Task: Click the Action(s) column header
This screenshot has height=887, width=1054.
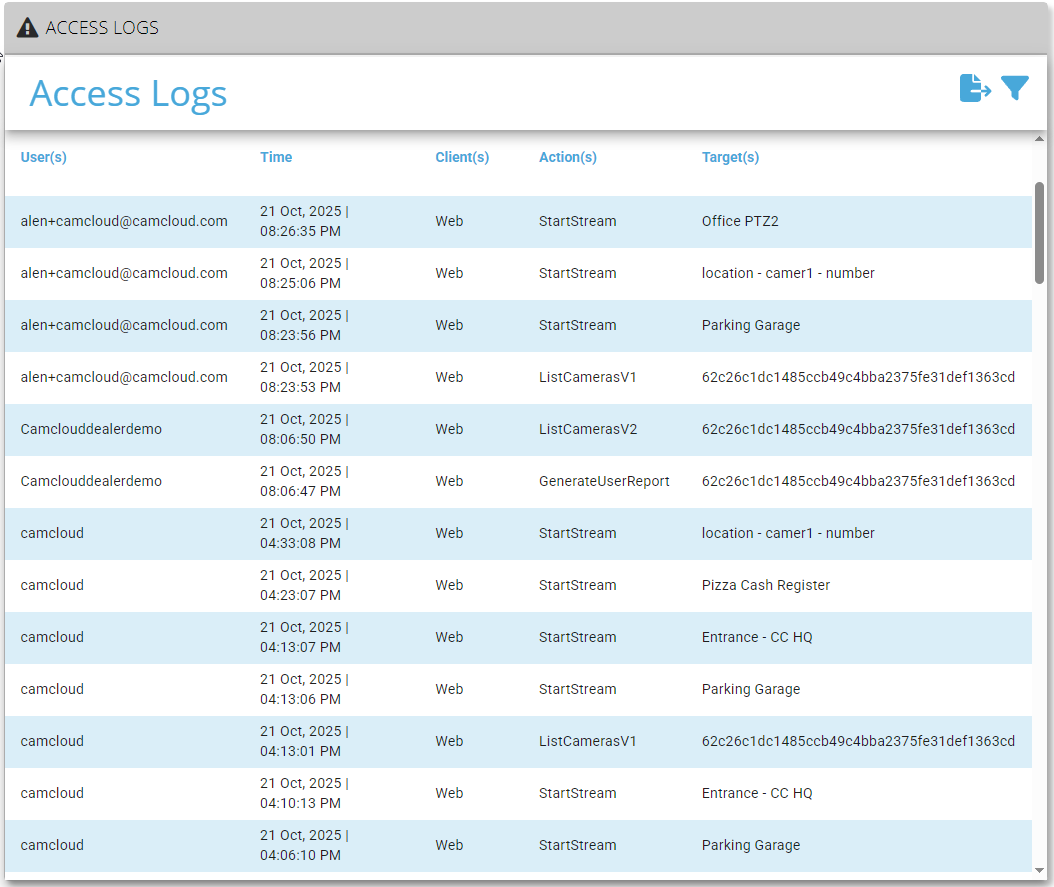Action: click(x=567, y=157)
